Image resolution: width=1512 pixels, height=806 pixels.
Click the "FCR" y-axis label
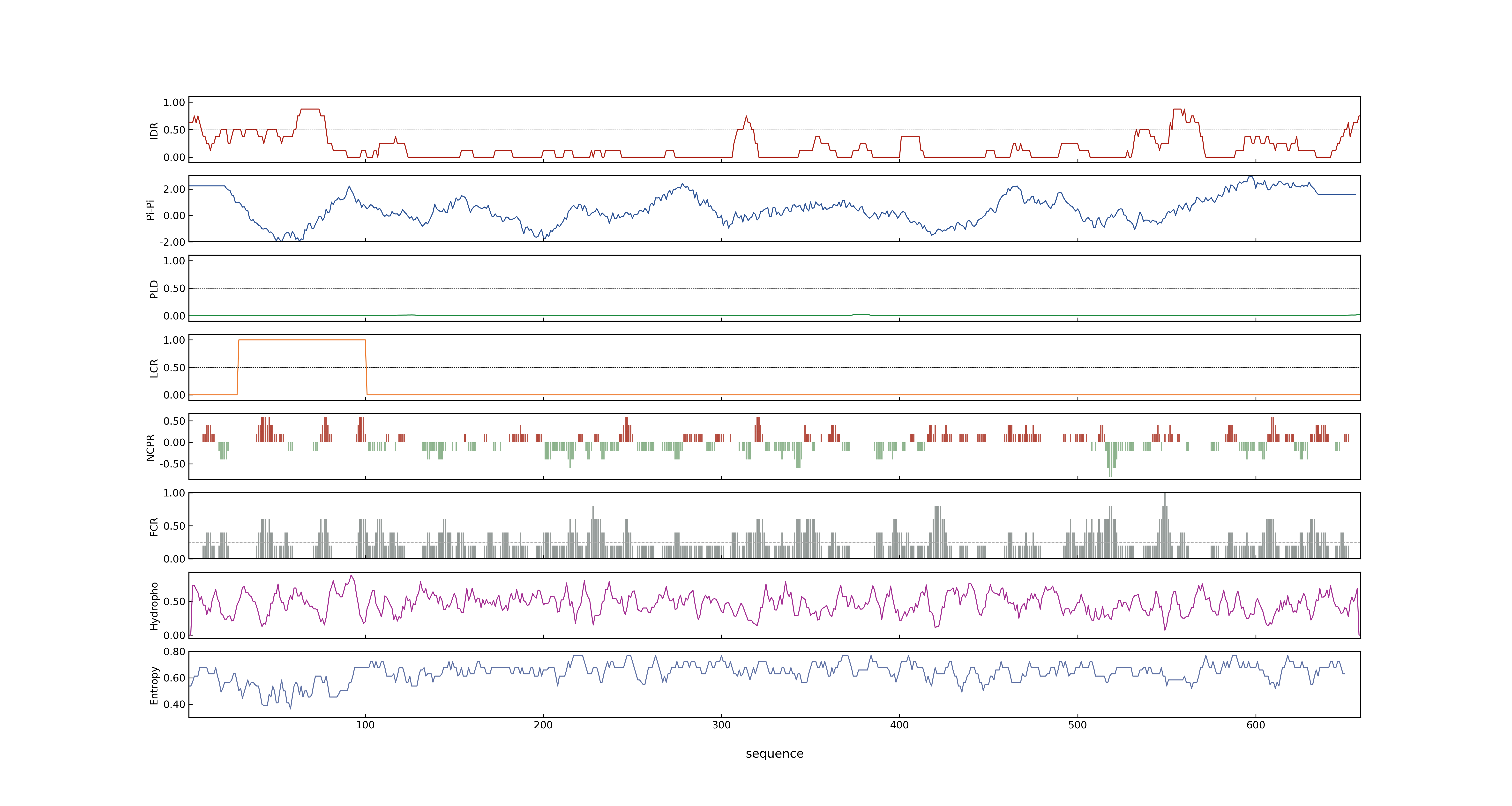154,526
